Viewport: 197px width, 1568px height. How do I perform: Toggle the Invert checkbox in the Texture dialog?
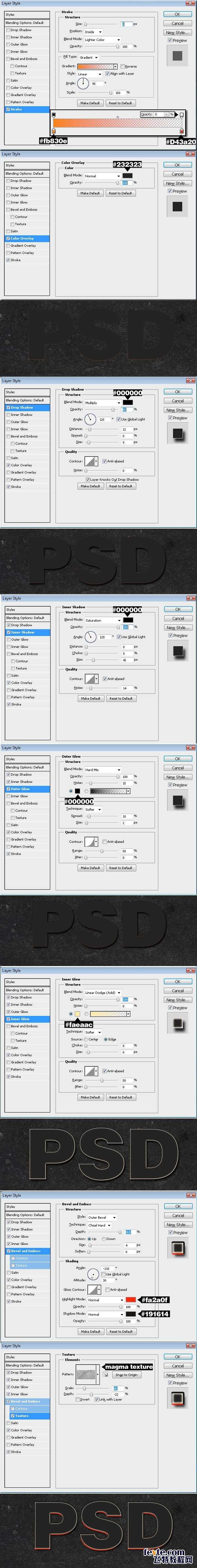78,1399
